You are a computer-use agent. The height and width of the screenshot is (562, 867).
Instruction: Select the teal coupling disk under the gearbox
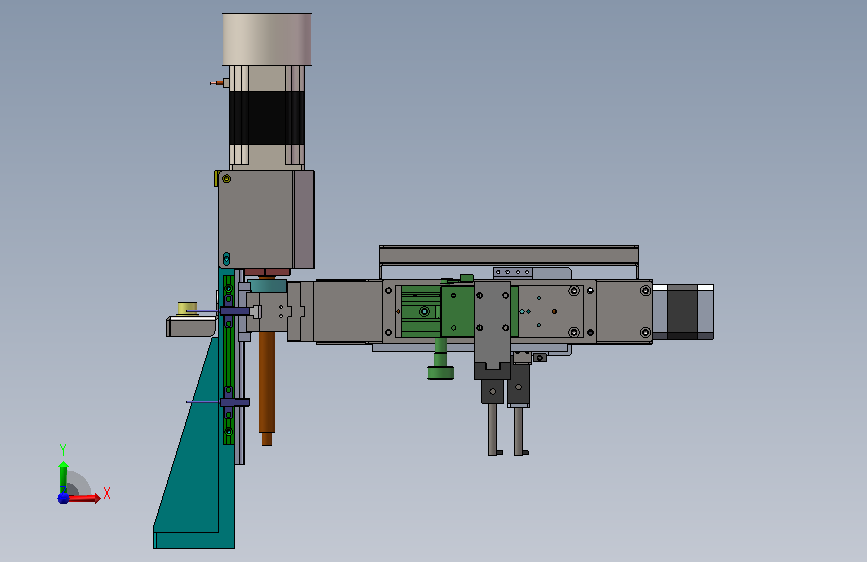(268, 286)
